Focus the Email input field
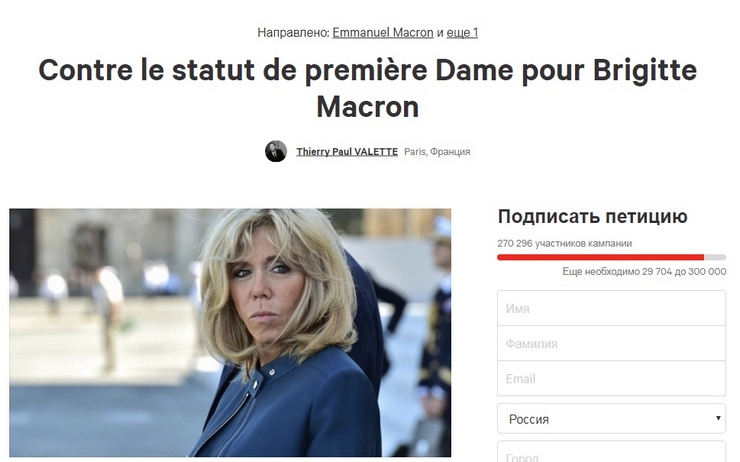Viewport: 740px width, 462px height. click(611, 378)
